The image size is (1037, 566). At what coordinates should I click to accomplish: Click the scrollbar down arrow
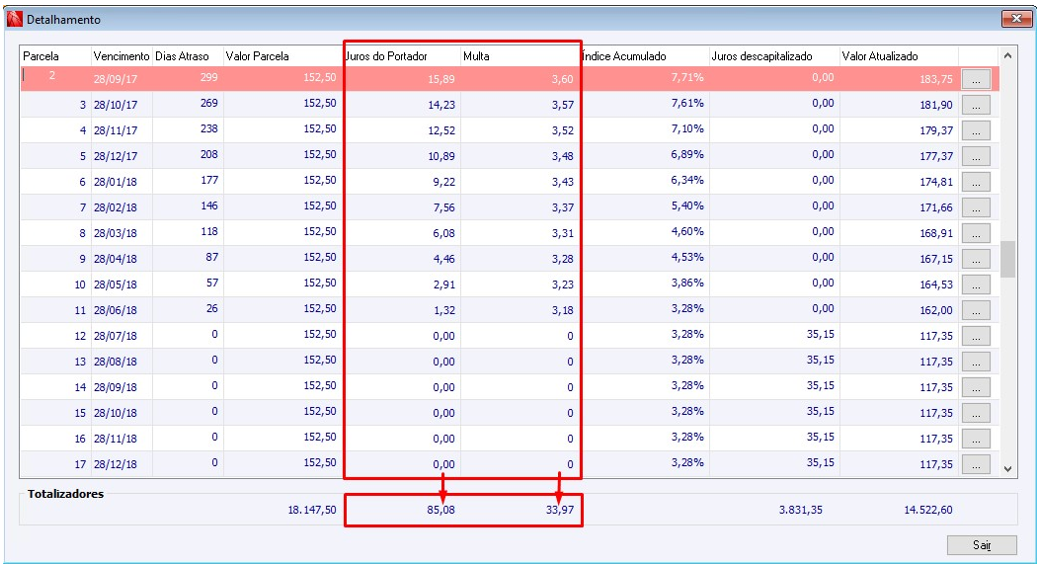click(x=1007, y=469)
